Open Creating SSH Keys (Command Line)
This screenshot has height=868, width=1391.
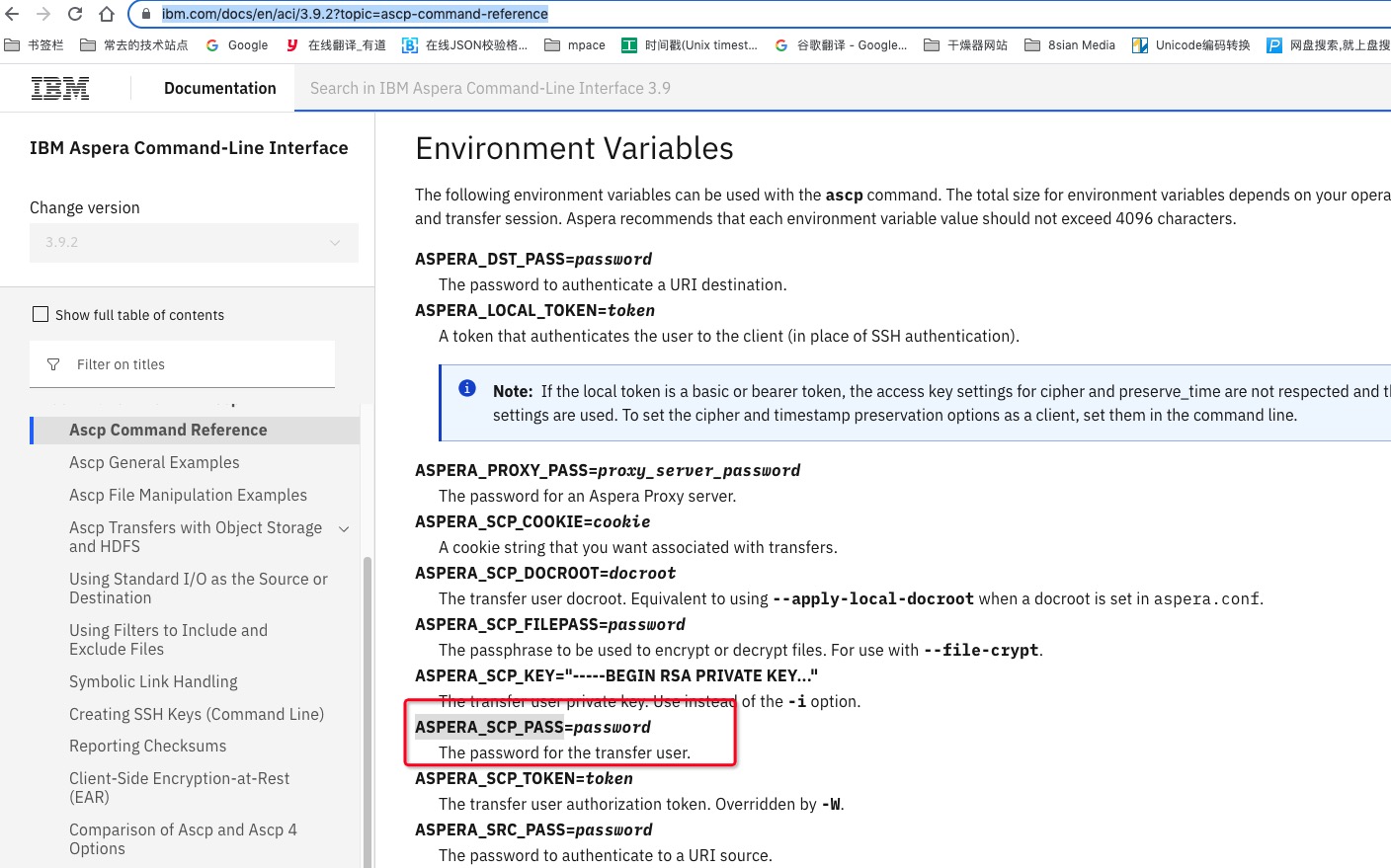click(197, 714)
